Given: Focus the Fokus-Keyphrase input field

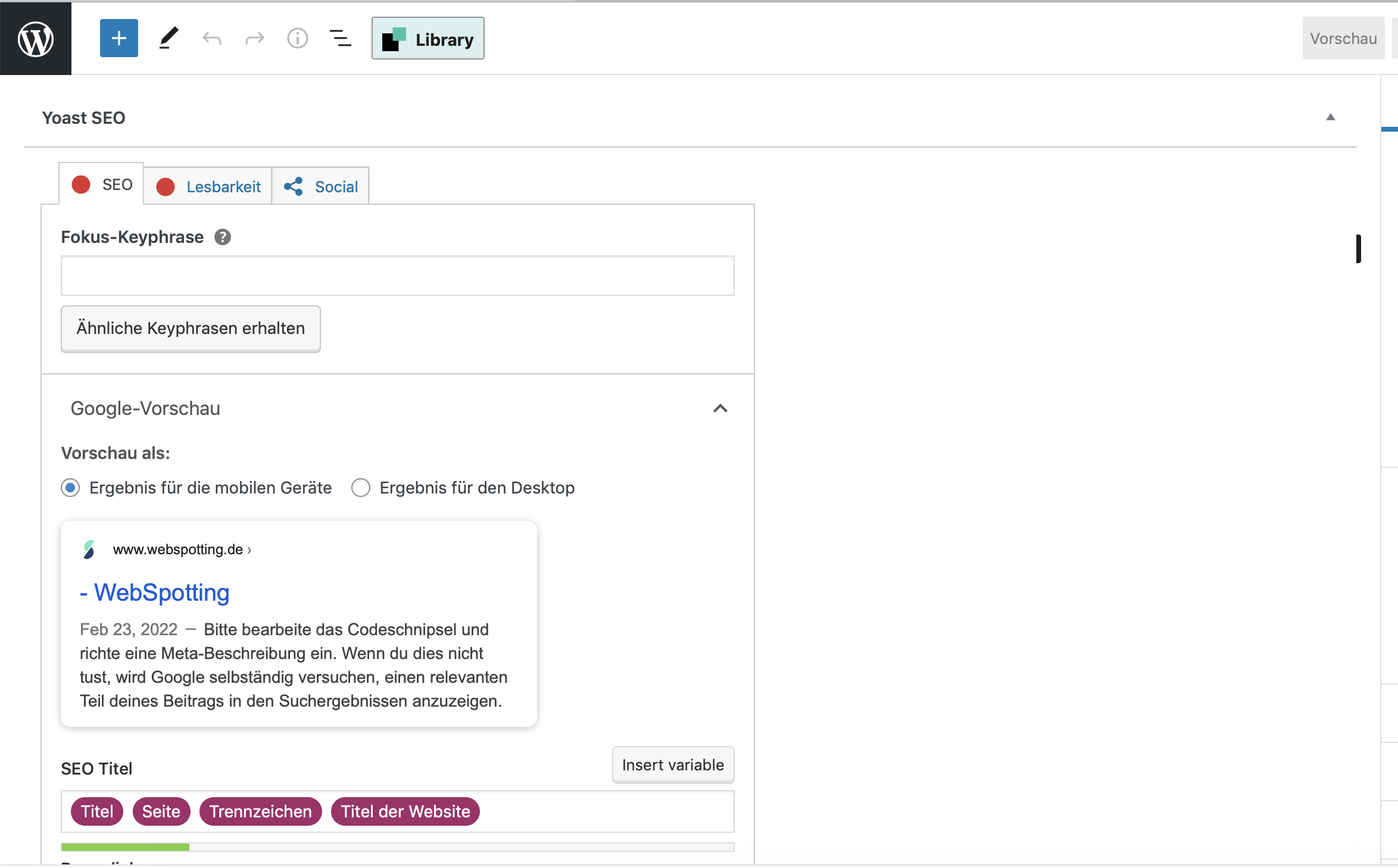Looking at the screenshot, I should point(398,276).
